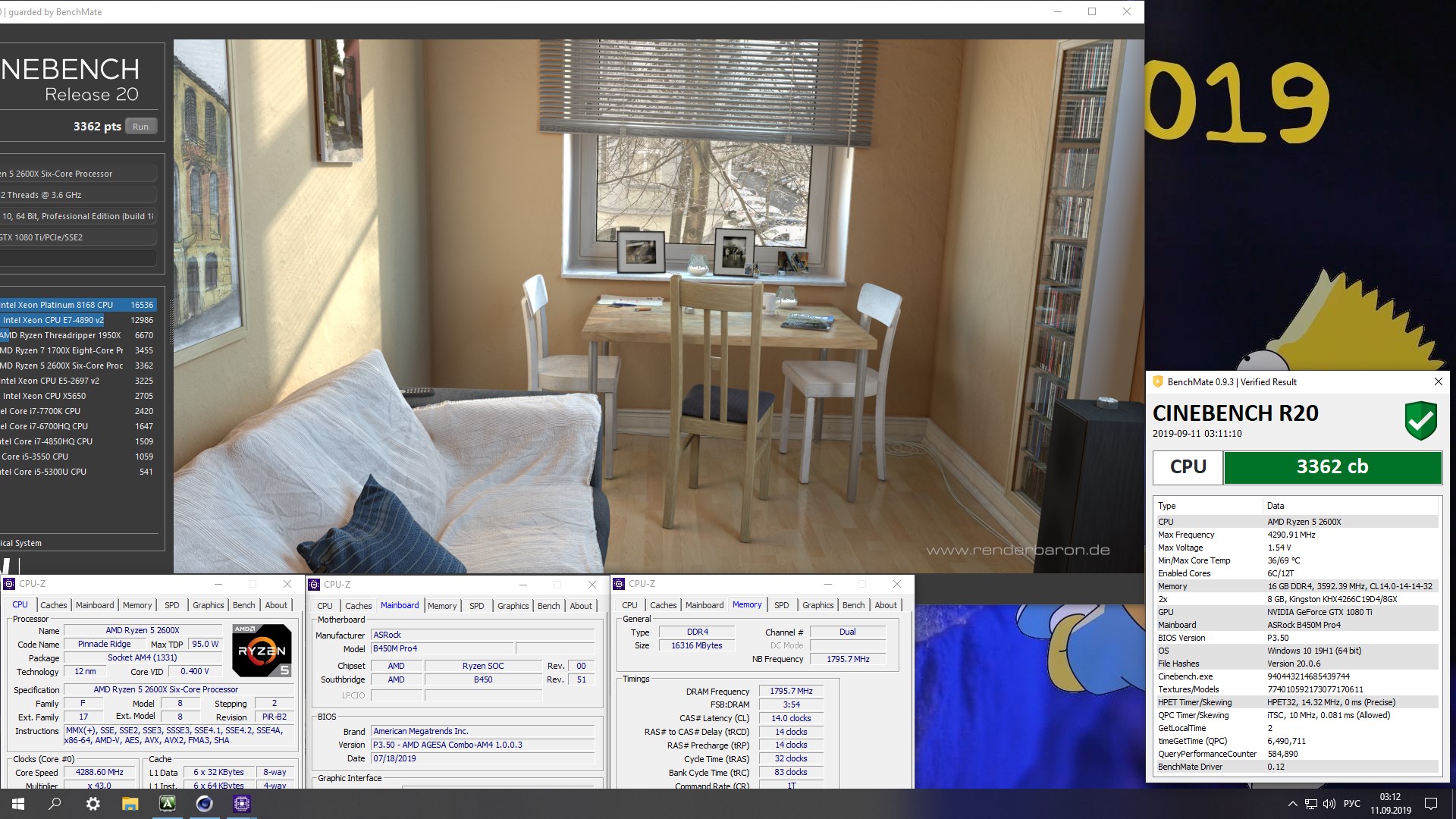This screenshot has height=819, width=1456.
Task: Select Core i7-7700K CPU ranking row
Action: click(x=78, y=411)
